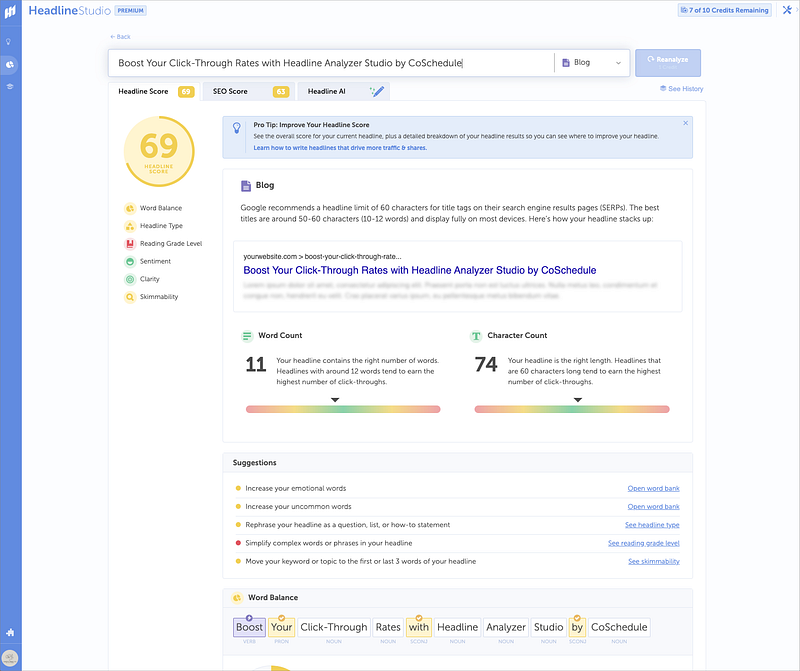The width and height of the screenshot is (800, 671).
Task: Close the Pro Tip banner
Action: (685, 123)
